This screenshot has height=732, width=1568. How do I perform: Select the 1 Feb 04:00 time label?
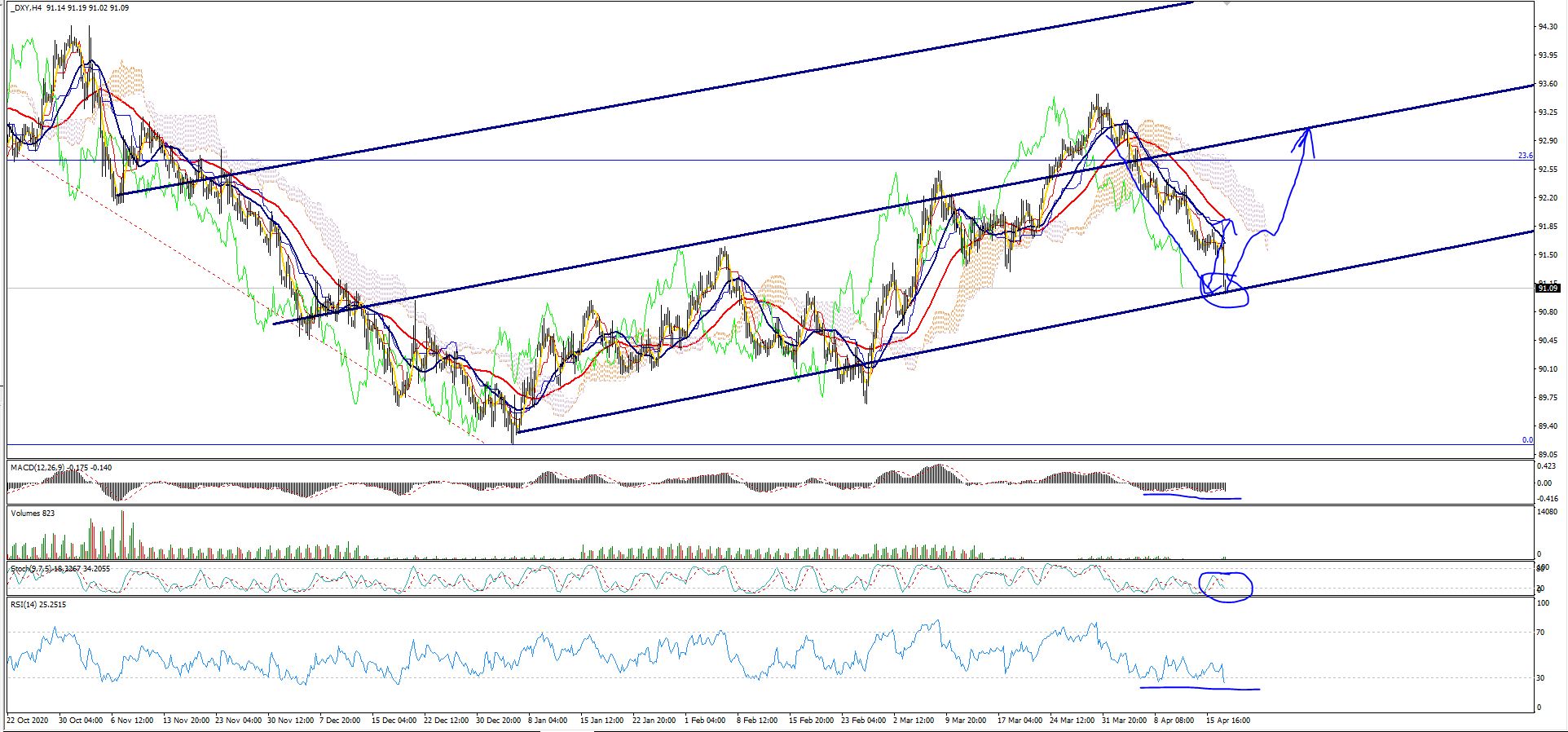(x=705, y=721)
